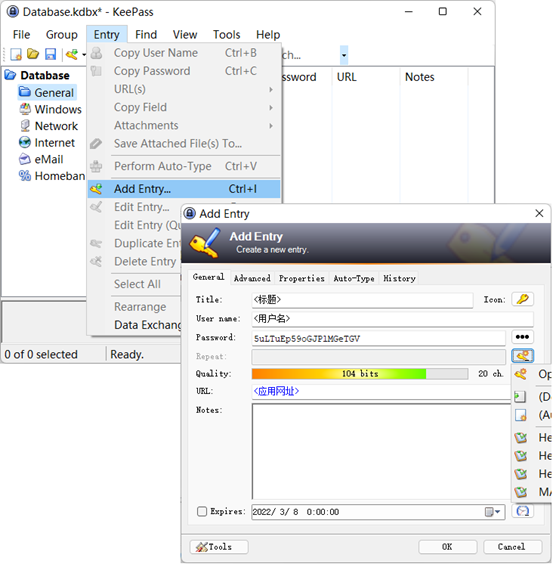Switch to the Properties tab
553x564 pixels.
(x=302, y=278)
